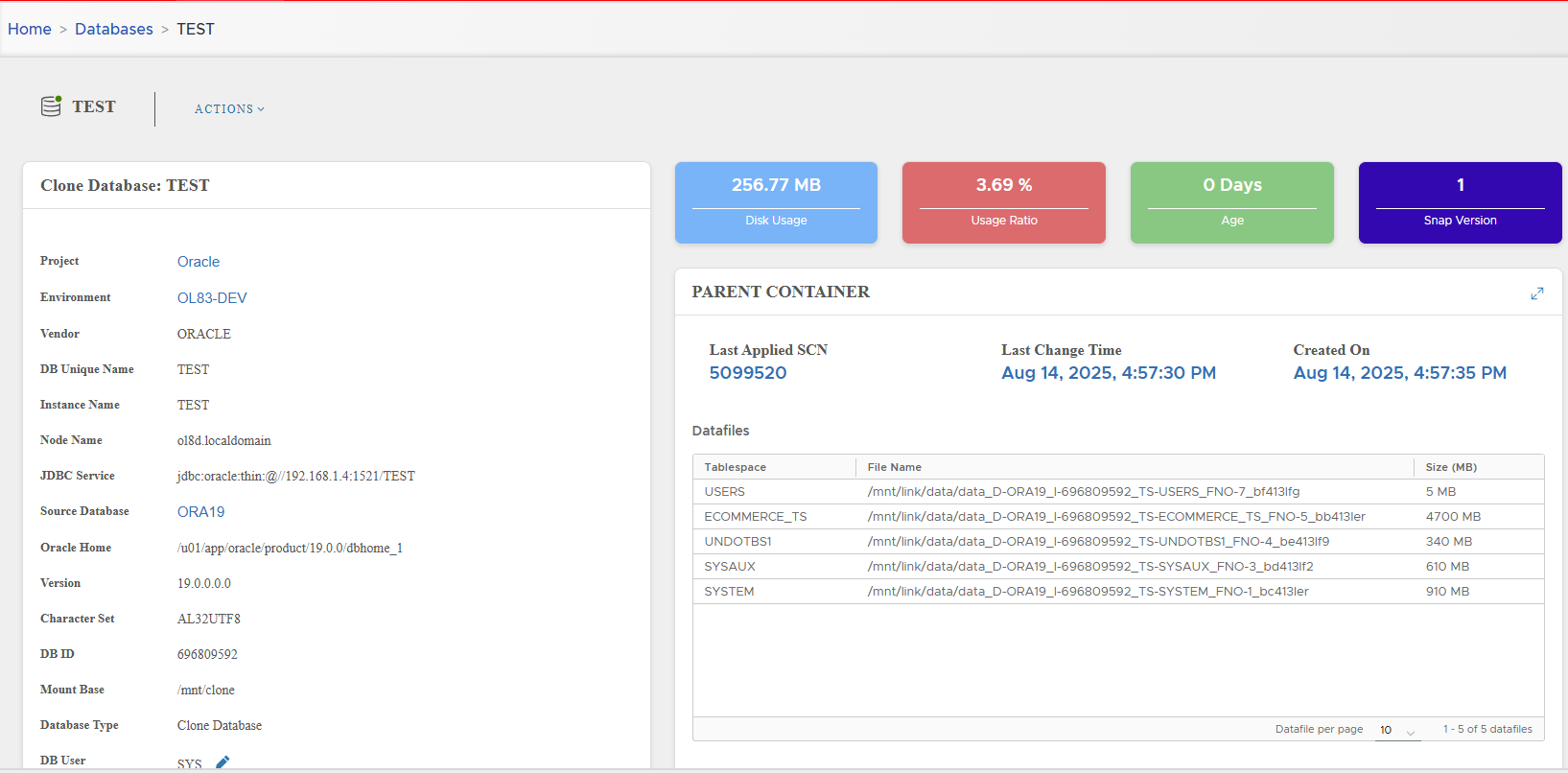This screenshot has width=1568, height=773.
Task: Click the Last Applied SCN value 5099520
Action: tap(748, 373)
